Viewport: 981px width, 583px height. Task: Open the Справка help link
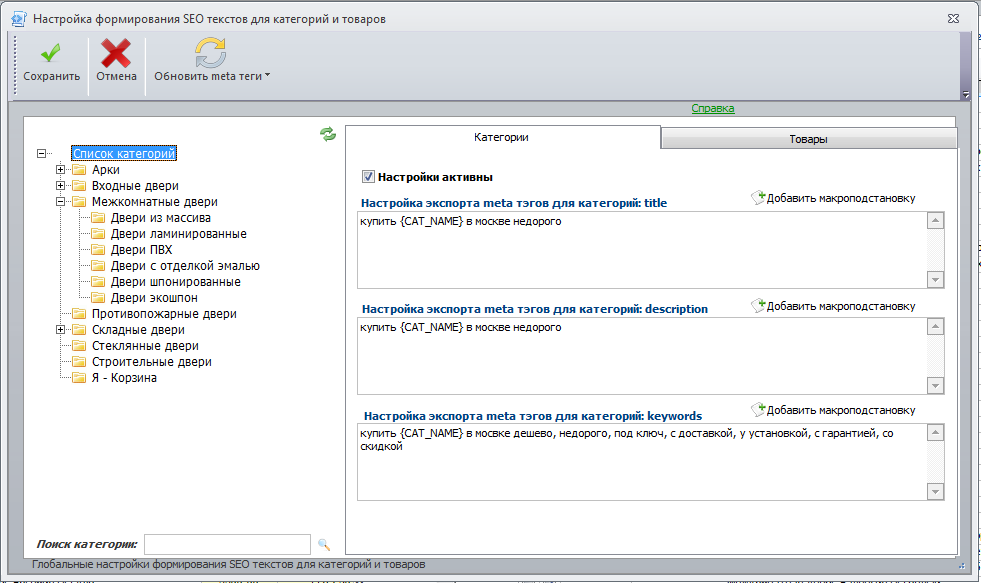point(713,108)
